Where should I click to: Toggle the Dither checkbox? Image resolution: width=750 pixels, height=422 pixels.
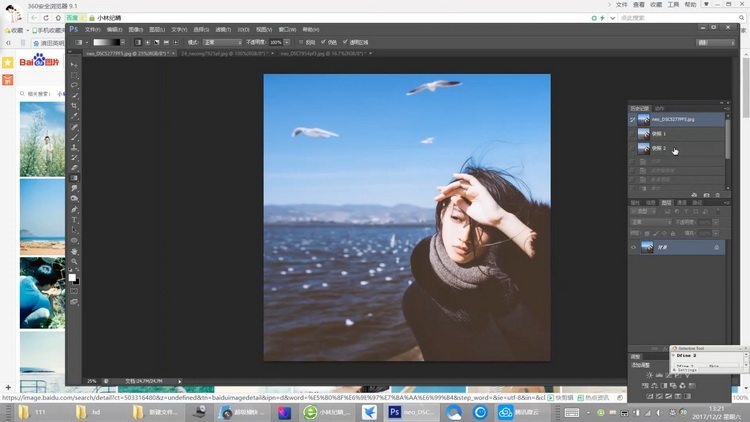pyautogui.click(x=323, y=42)
